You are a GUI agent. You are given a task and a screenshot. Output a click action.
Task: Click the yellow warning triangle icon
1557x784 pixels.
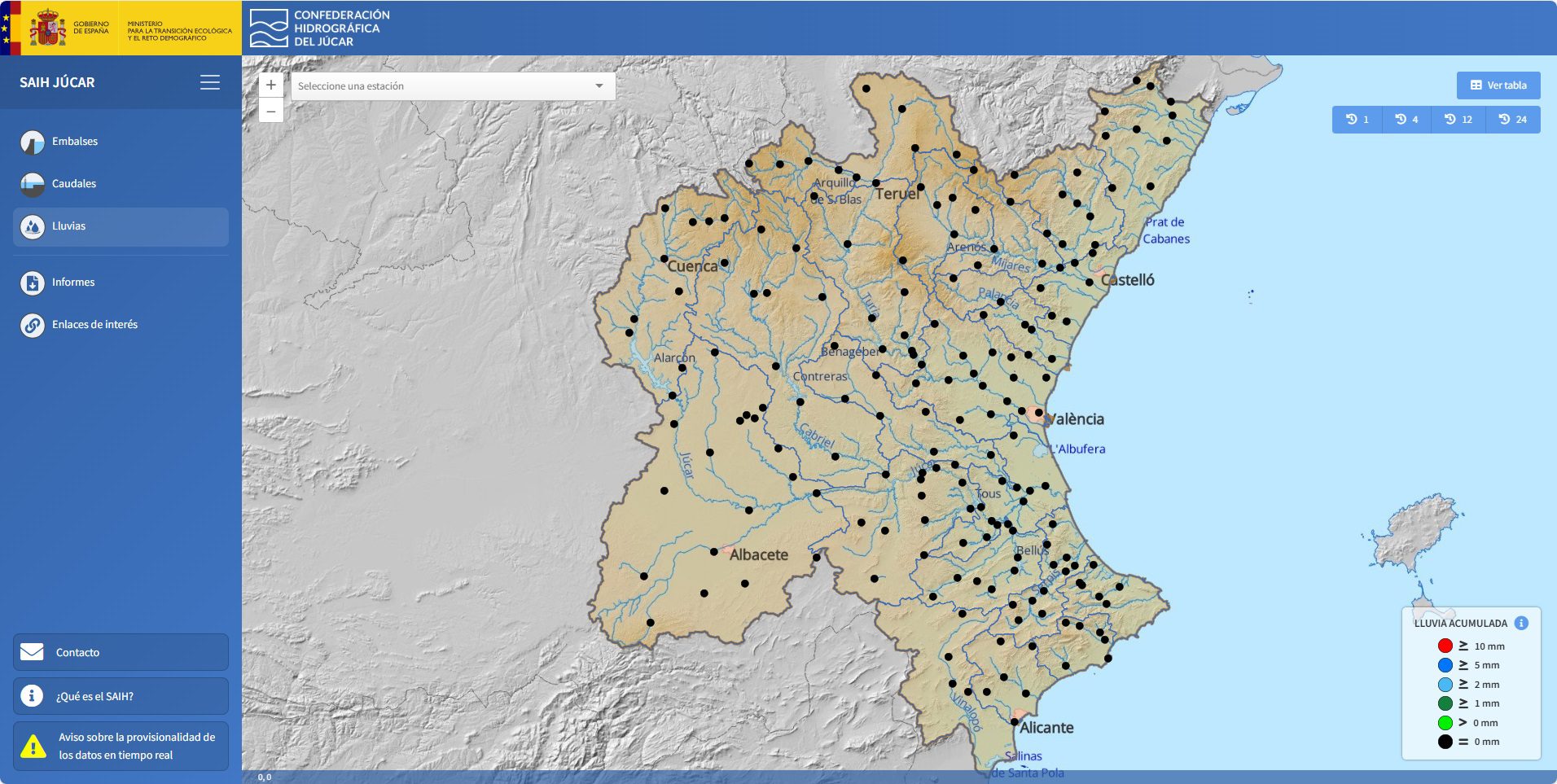click(x=33, y=746)
